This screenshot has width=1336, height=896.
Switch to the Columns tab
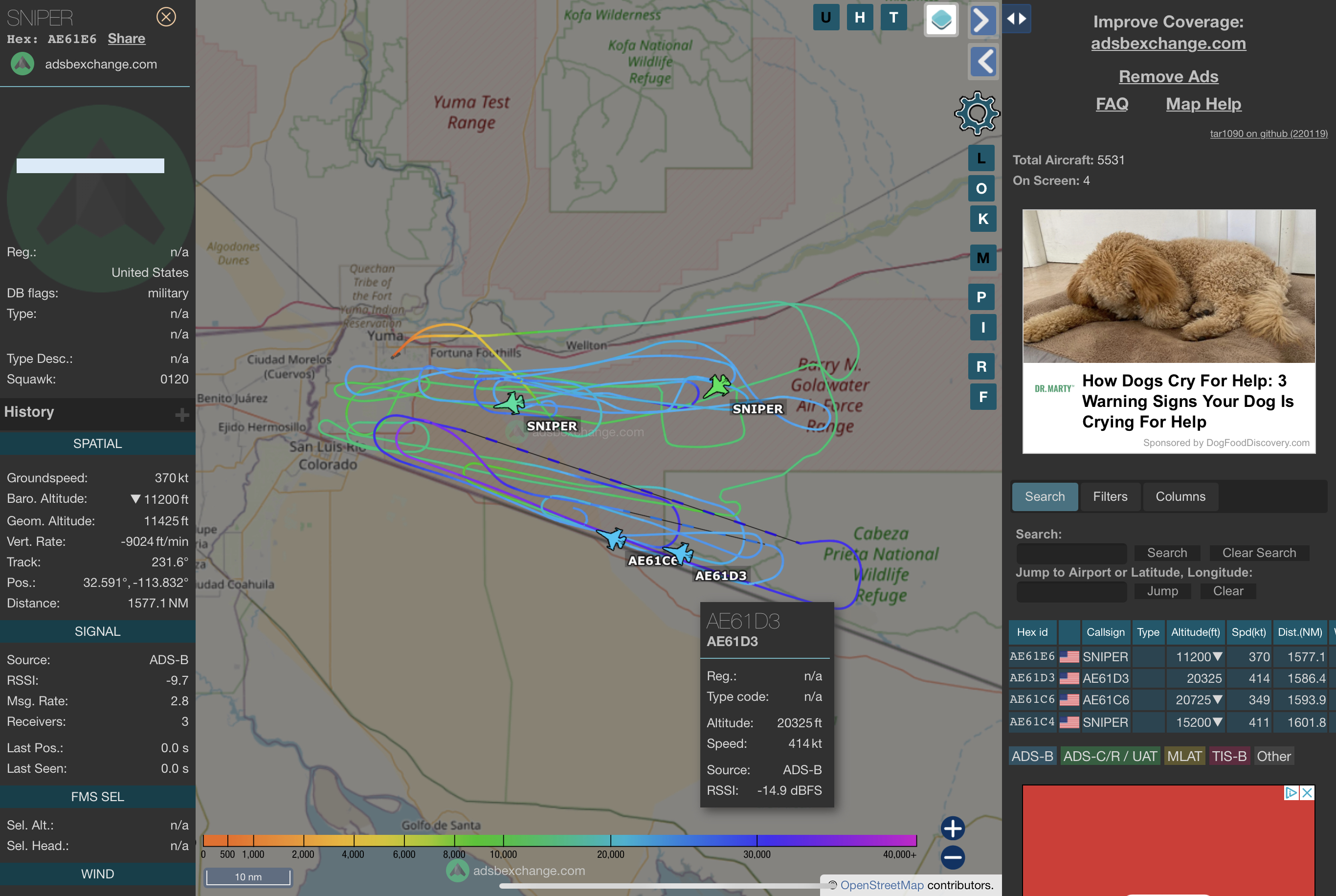tap(1180, 496)
